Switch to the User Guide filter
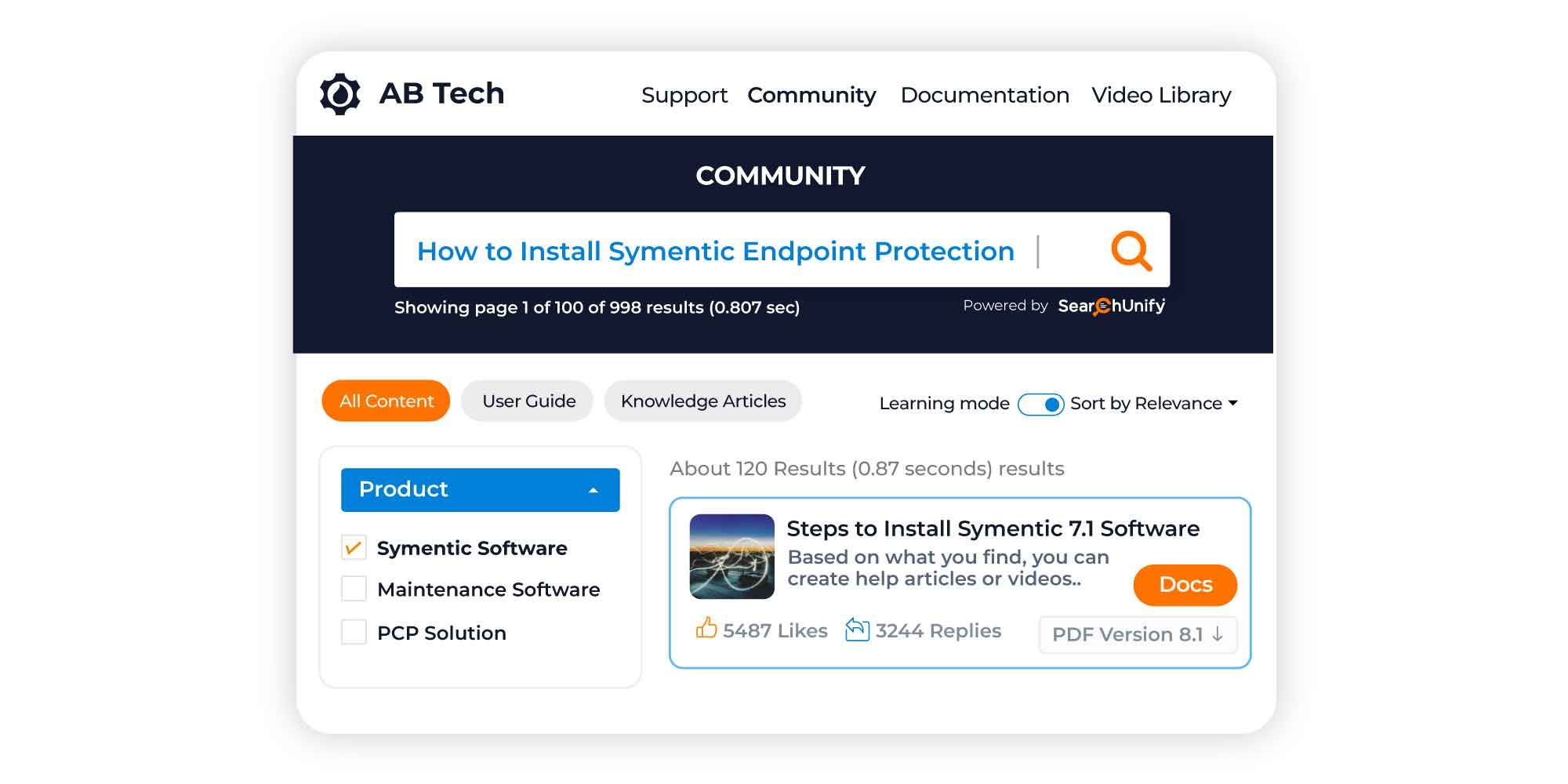 [x=527, y=401]
